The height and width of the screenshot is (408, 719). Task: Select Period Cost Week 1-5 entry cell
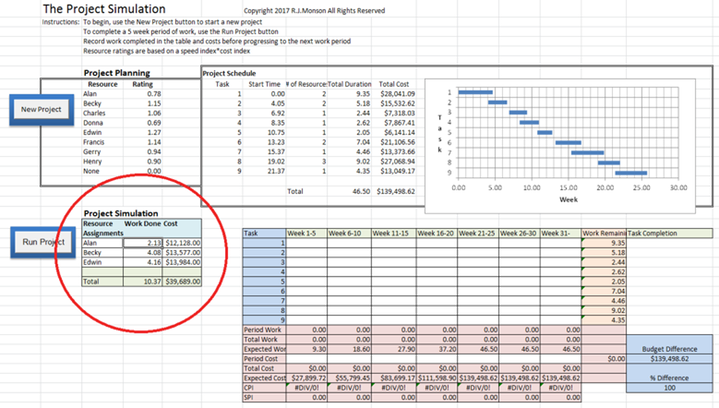tap(306, 358)
